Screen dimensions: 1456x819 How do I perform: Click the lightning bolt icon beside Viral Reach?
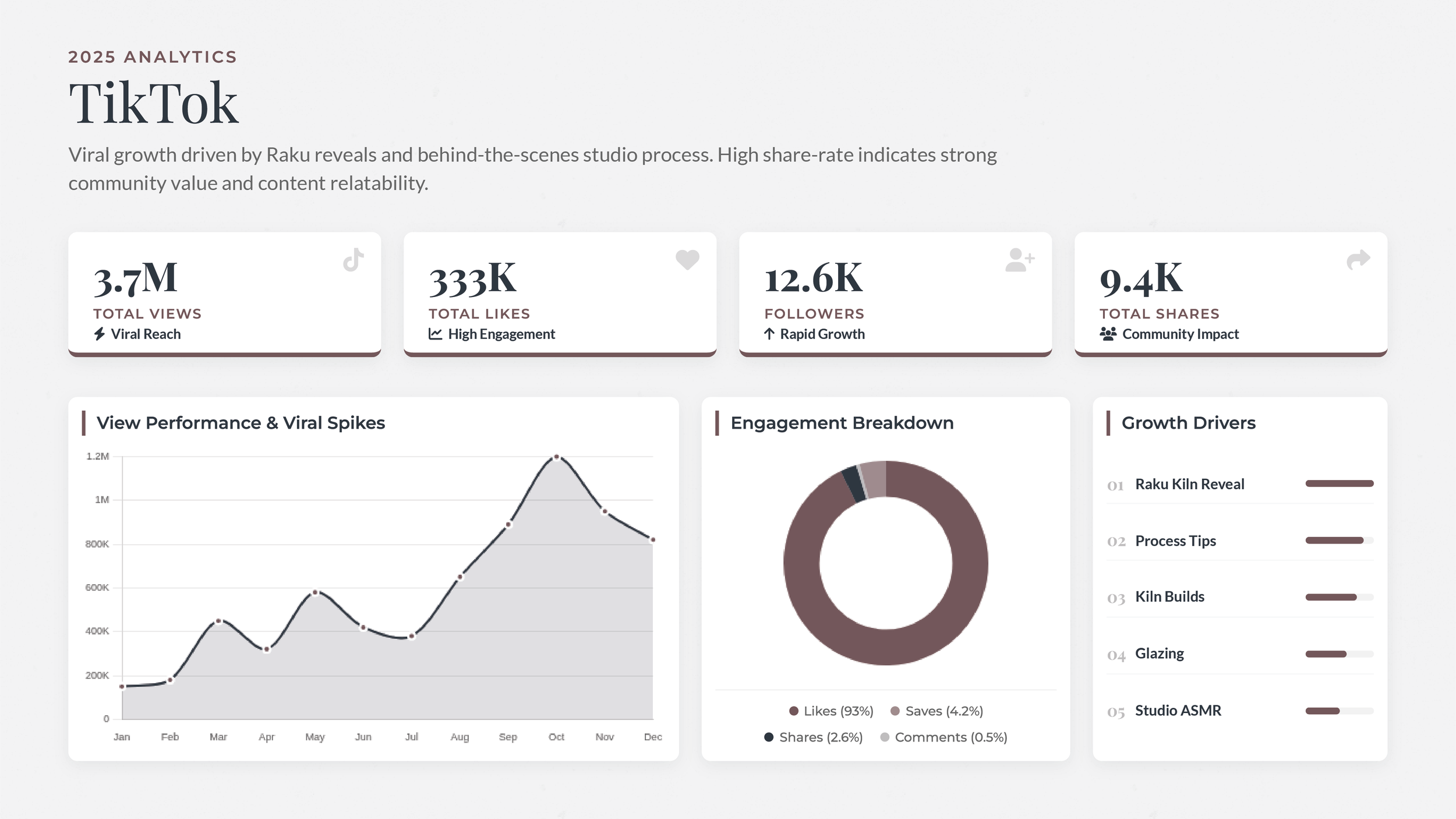(100, 334)
